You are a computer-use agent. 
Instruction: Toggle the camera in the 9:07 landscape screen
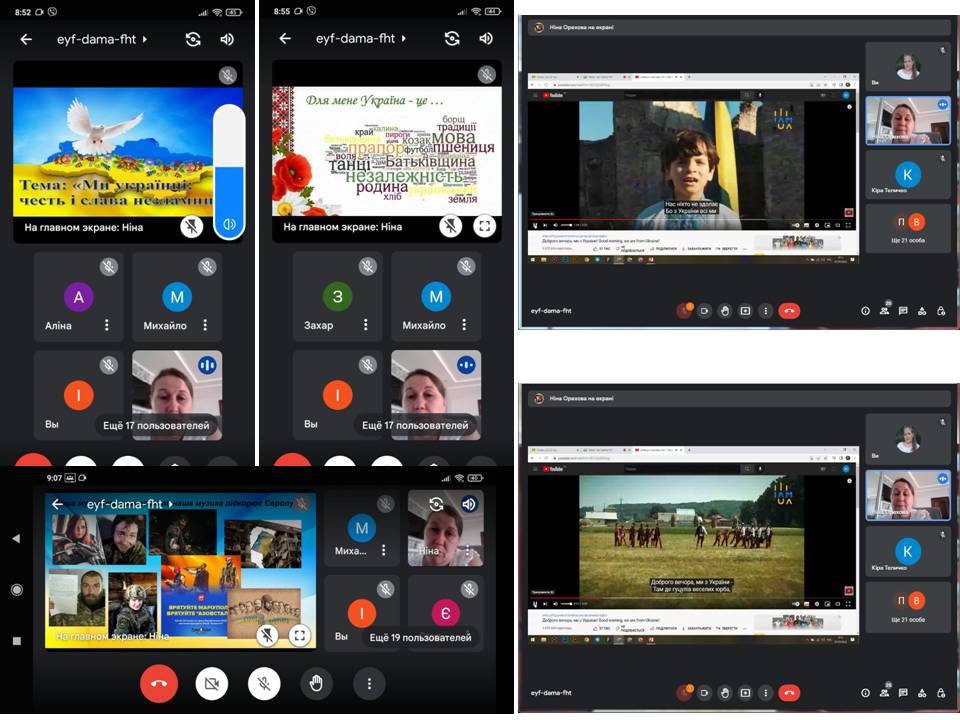(212, 683)
